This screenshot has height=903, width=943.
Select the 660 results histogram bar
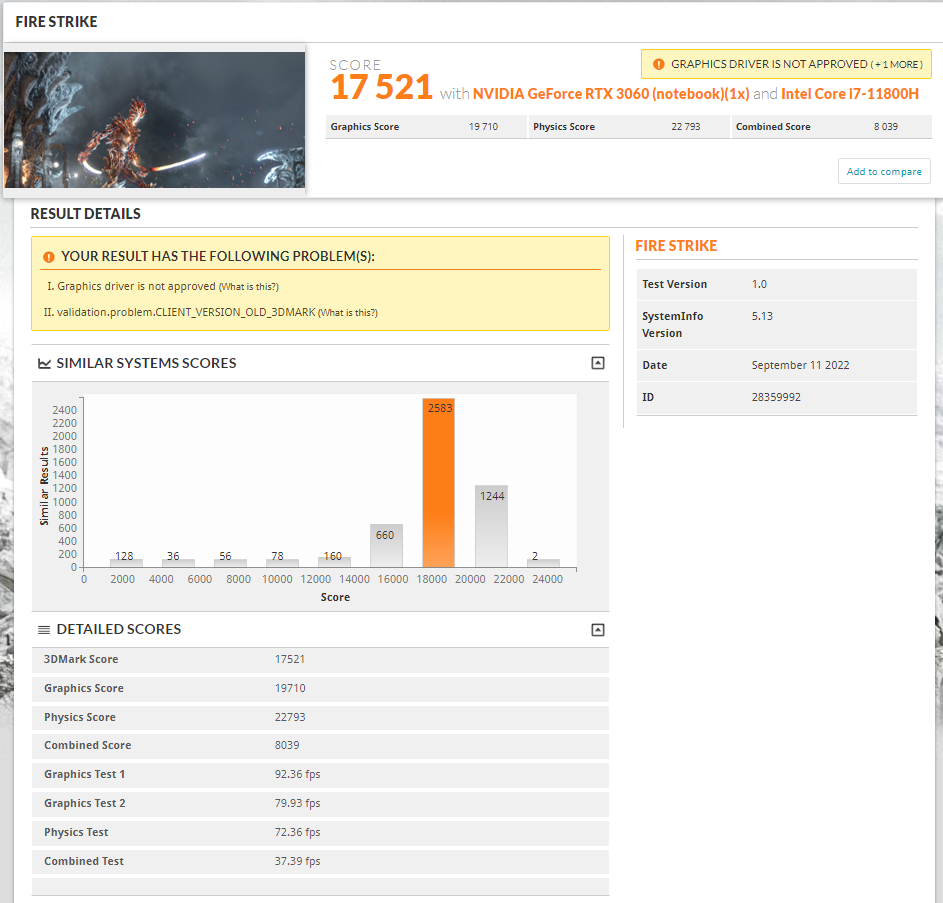386,545
